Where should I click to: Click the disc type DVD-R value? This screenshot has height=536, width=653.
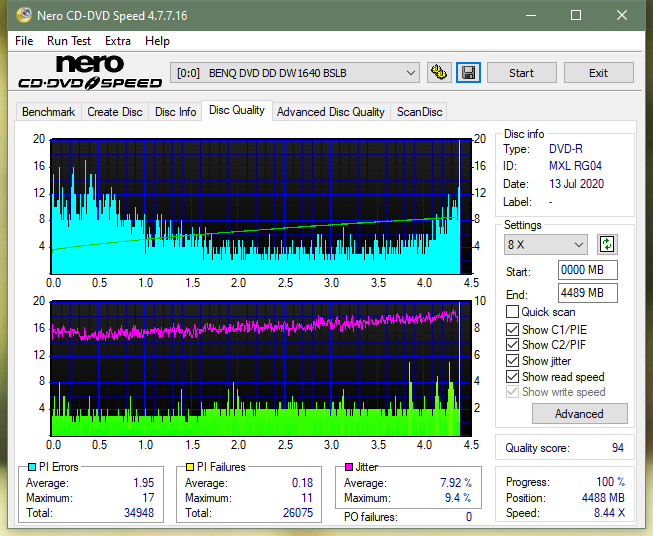[566, 149]
